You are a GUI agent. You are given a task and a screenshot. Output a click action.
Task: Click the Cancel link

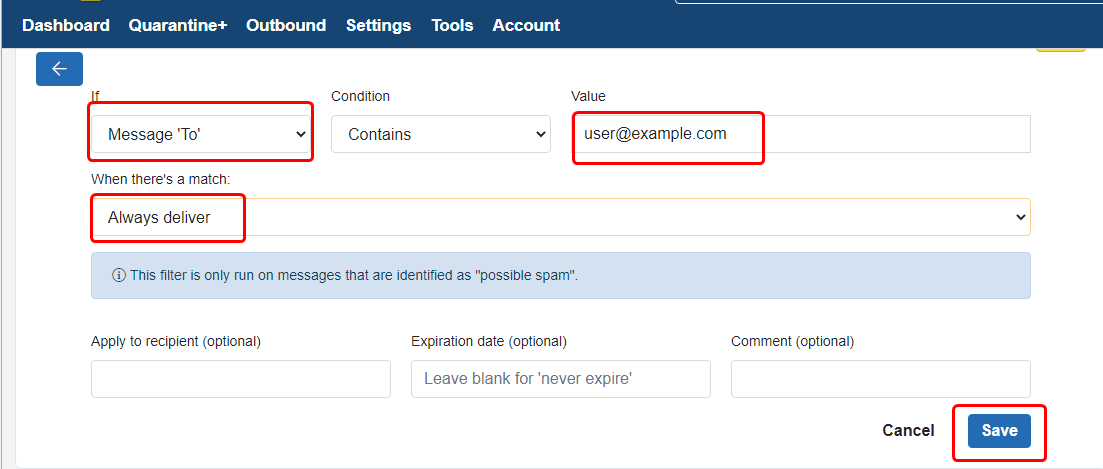point(908,430)
